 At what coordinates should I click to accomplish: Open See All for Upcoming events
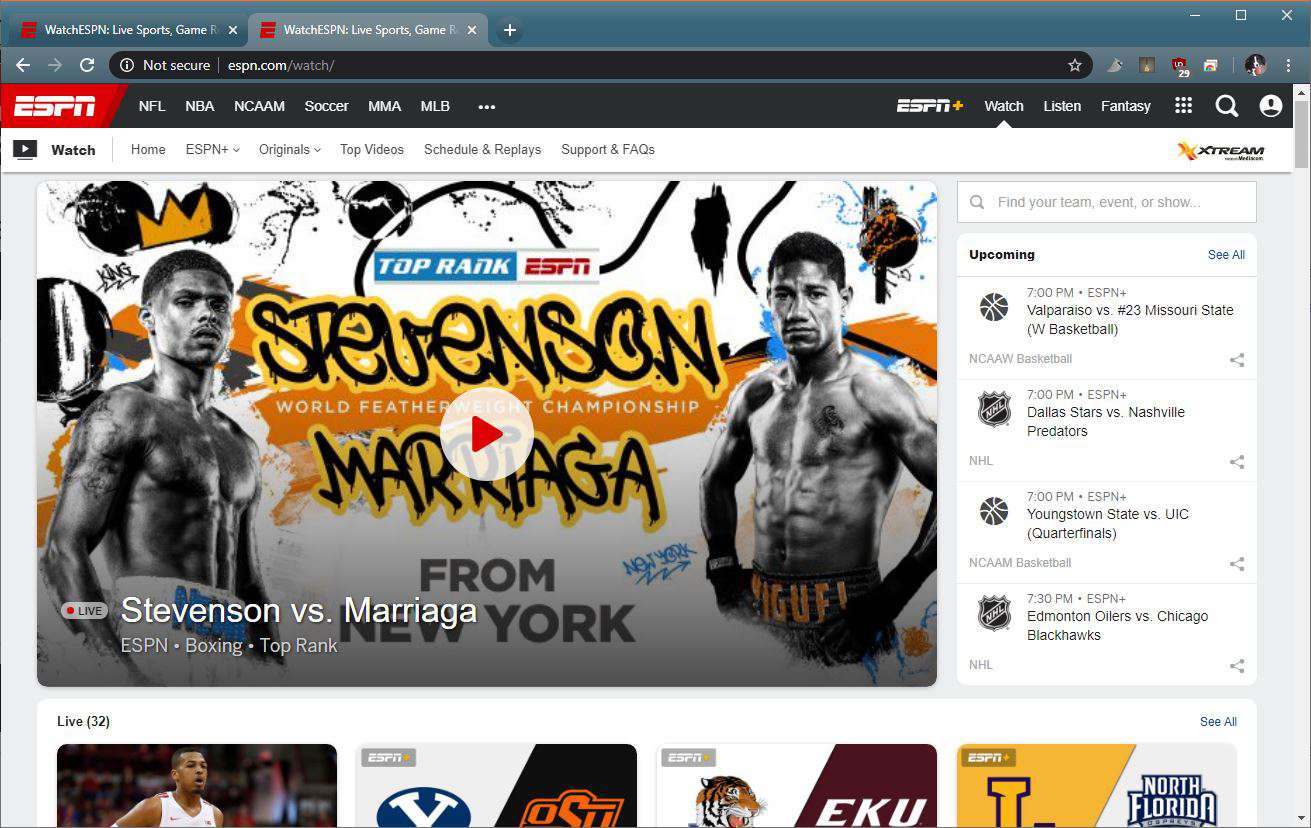click(x=1226, y=255)
